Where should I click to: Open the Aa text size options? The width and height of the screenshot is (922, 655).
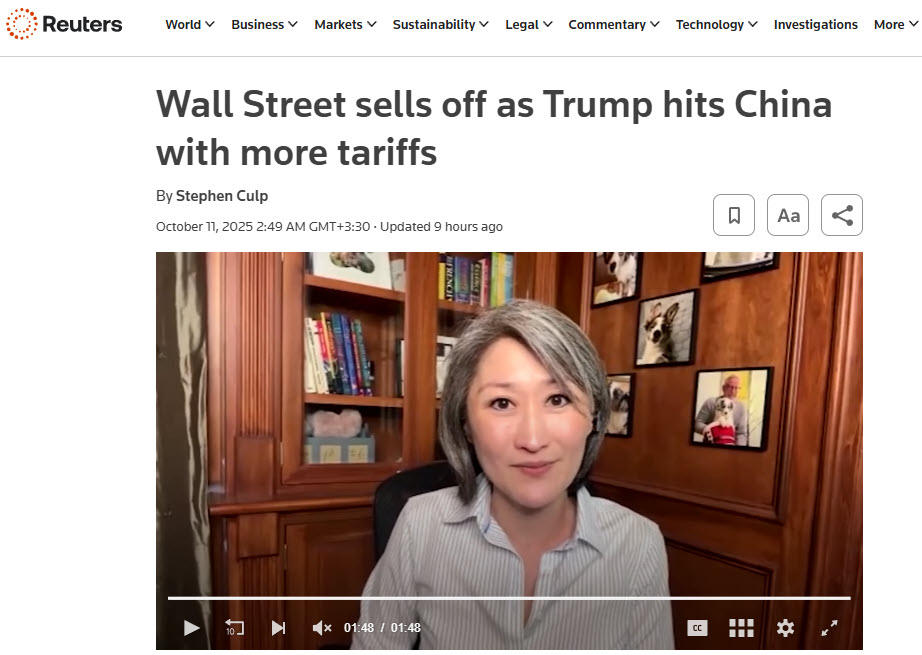click(788, 215)
